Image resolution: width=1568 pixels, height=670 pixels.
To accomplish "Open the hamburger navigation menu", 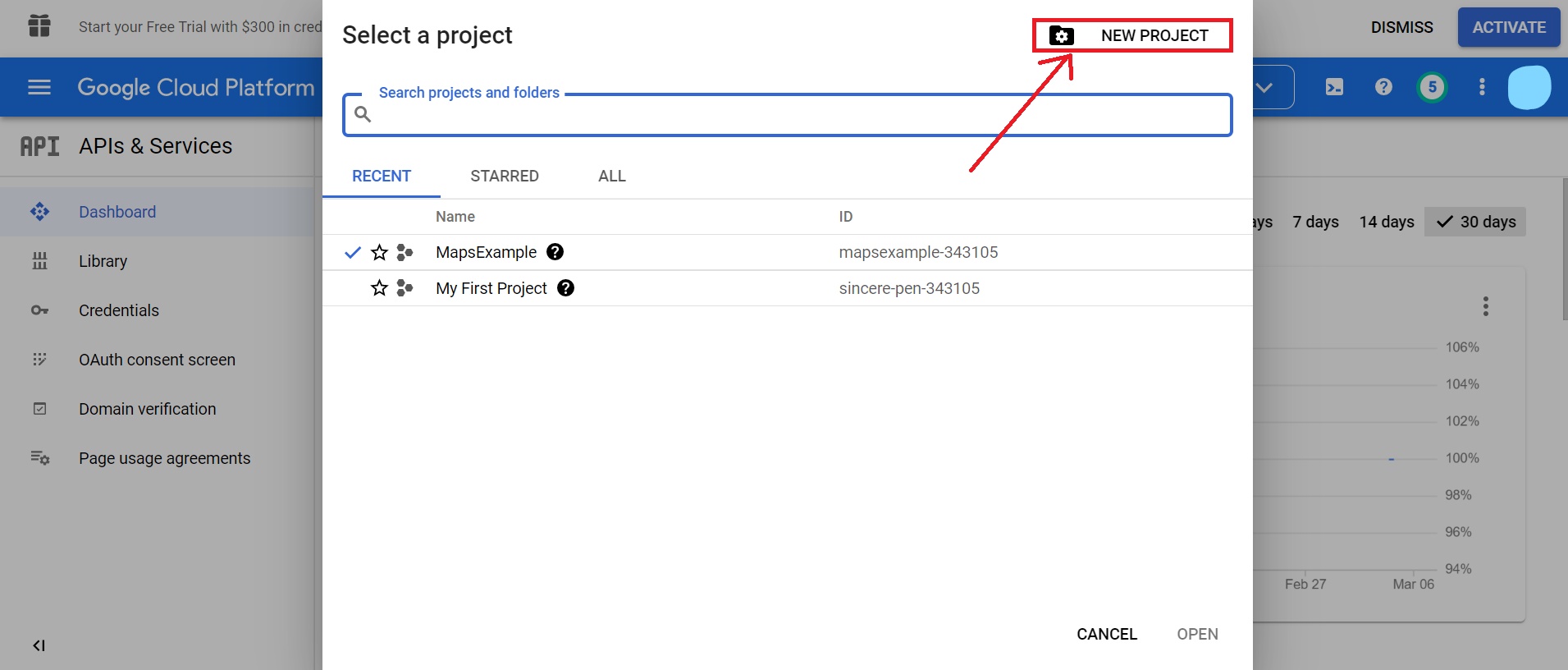I will point(39,87).
